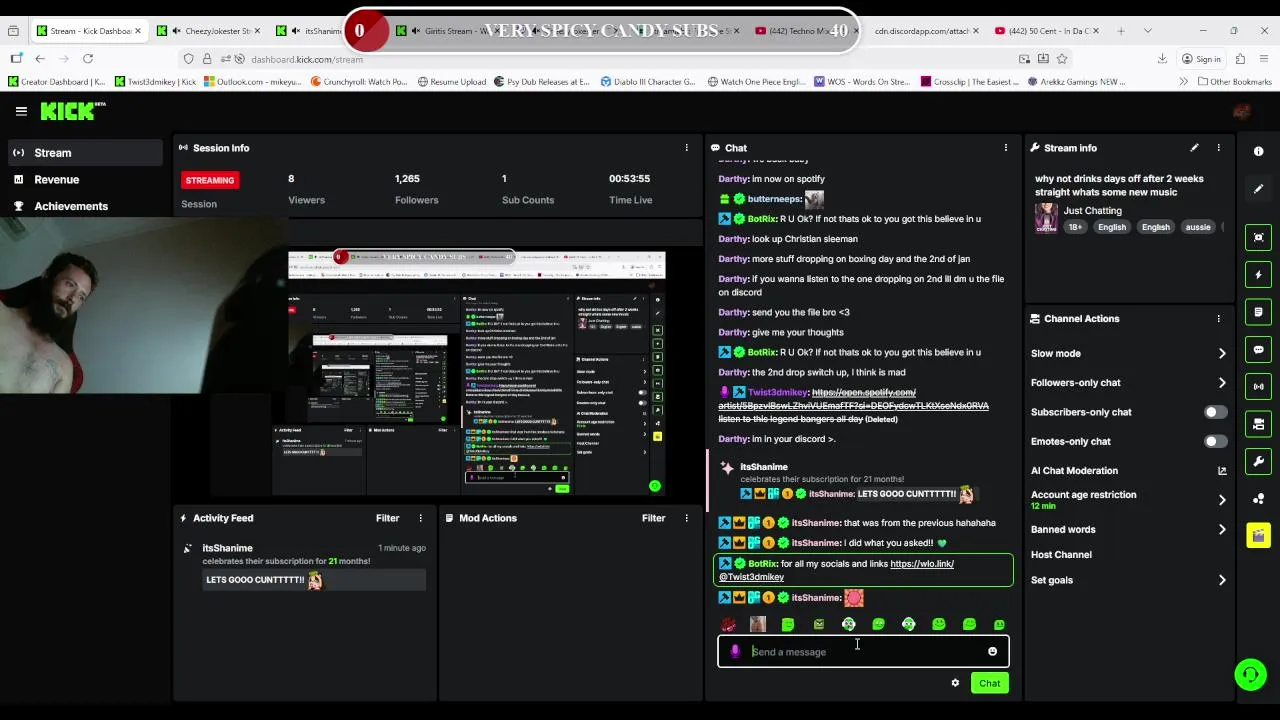Viewport: 1280px width, 720px height.
Task: Toggle the channel actions sidebar widget icon
Action: point(1259,424)
